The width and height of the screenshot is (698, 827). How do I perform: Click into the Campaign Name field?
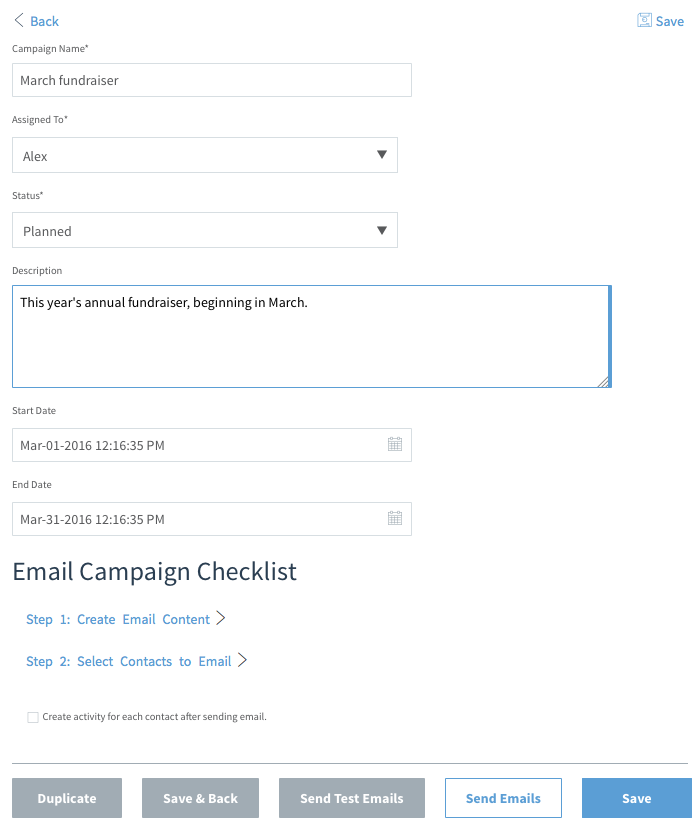pos(212,80)
